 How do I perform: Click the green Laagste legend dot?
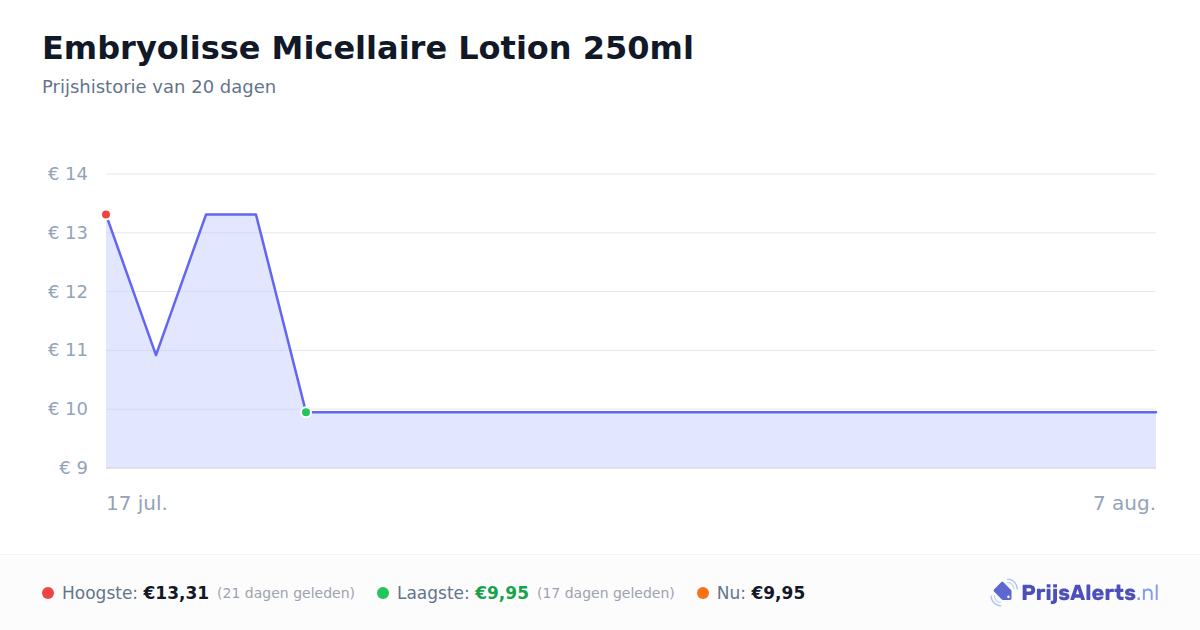point(383,593)
